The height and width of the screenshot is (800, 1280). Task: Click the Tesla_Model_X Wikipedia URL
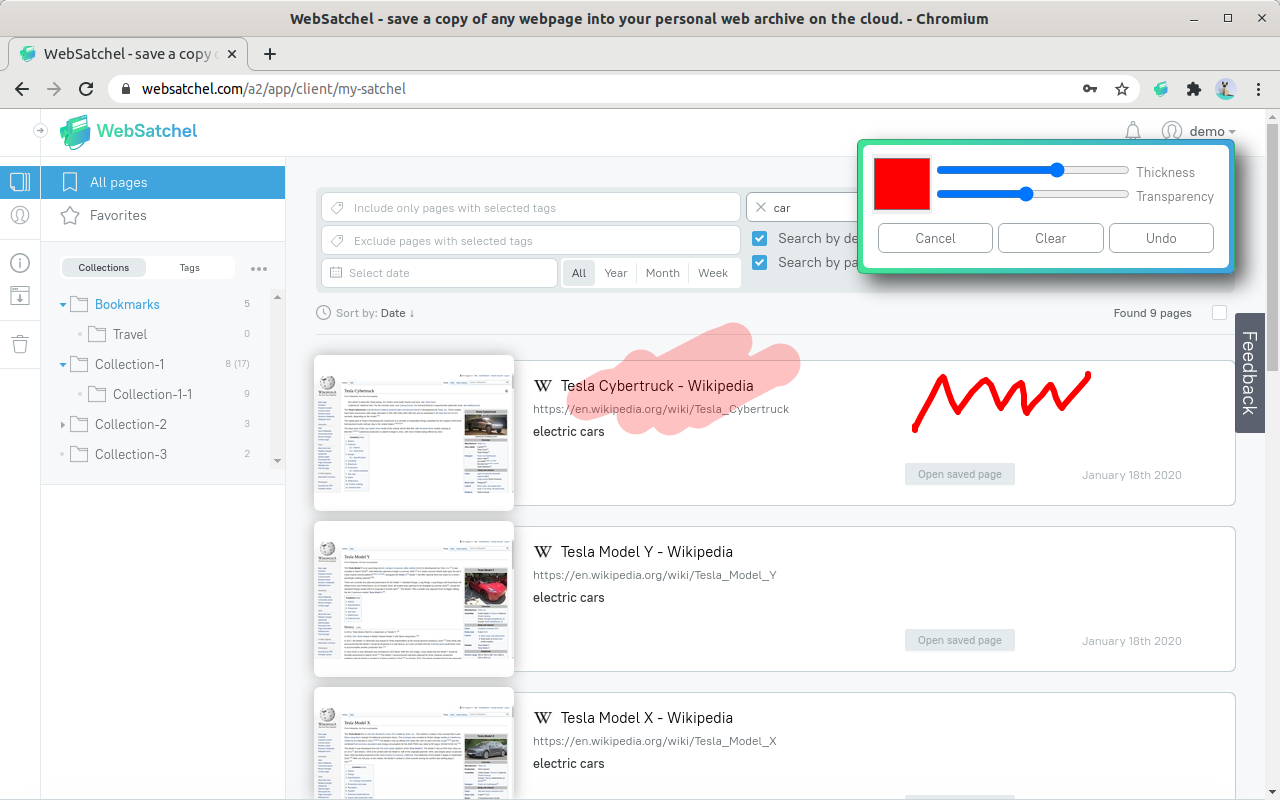pos(655,741)
